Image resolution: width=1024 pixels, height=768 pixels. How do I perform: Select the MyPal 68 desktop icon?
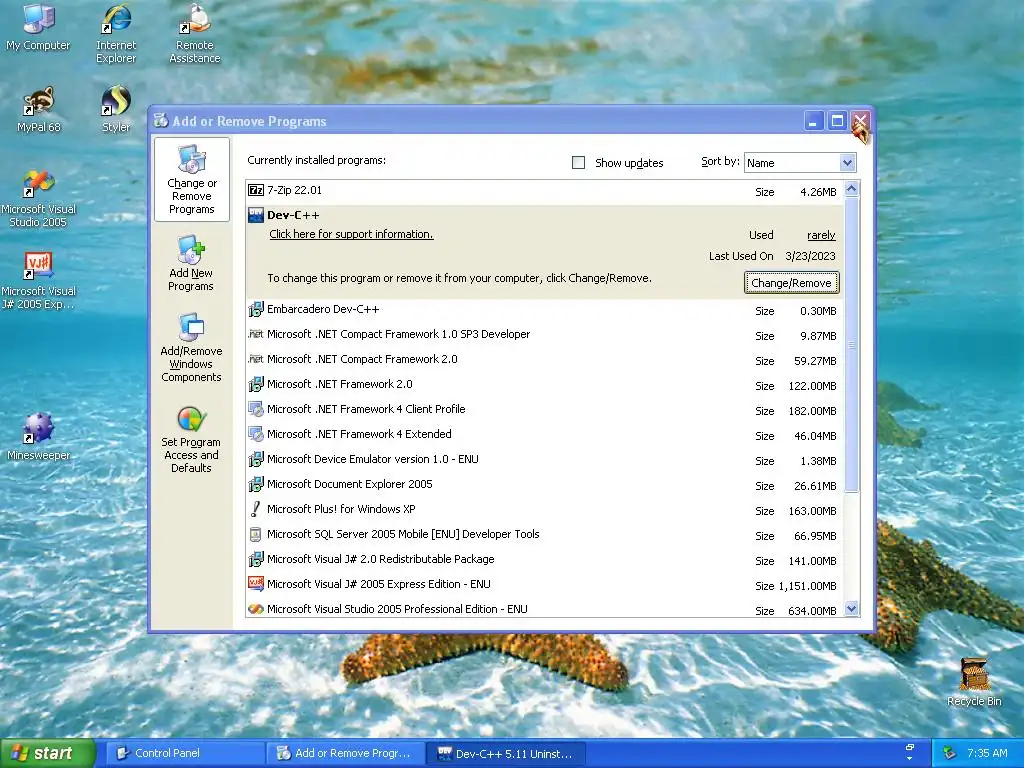pyautogui.click(x=38, y=109)
